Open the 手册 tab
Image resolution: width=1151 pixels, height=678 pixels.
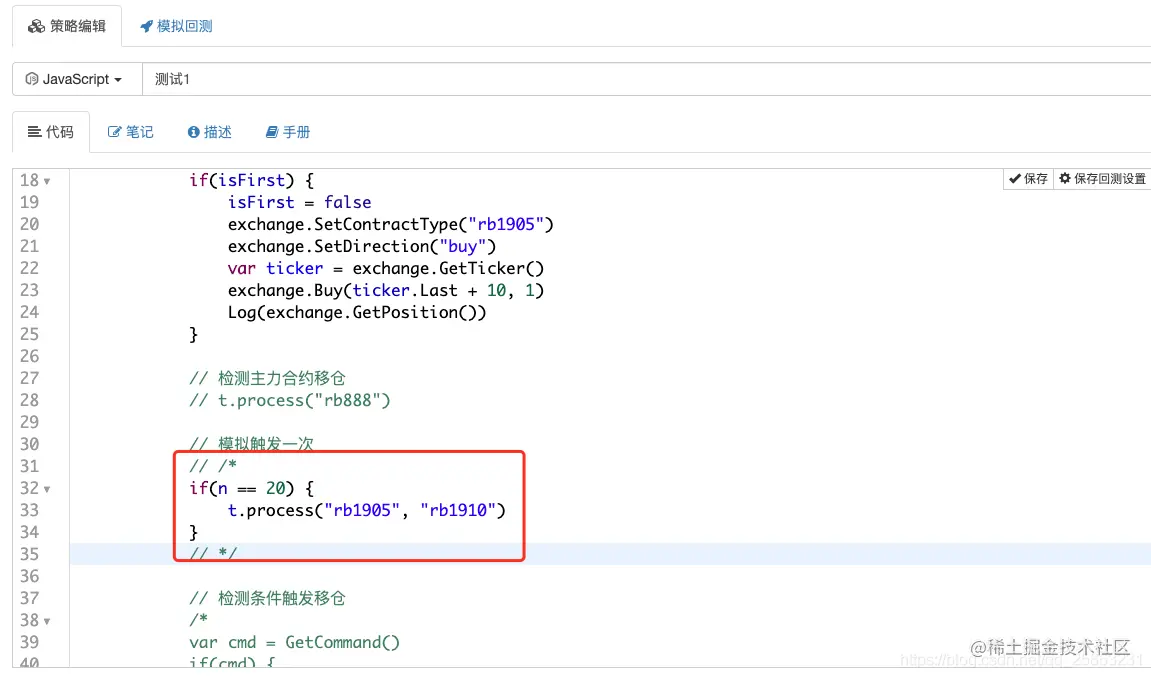(288, 132)
